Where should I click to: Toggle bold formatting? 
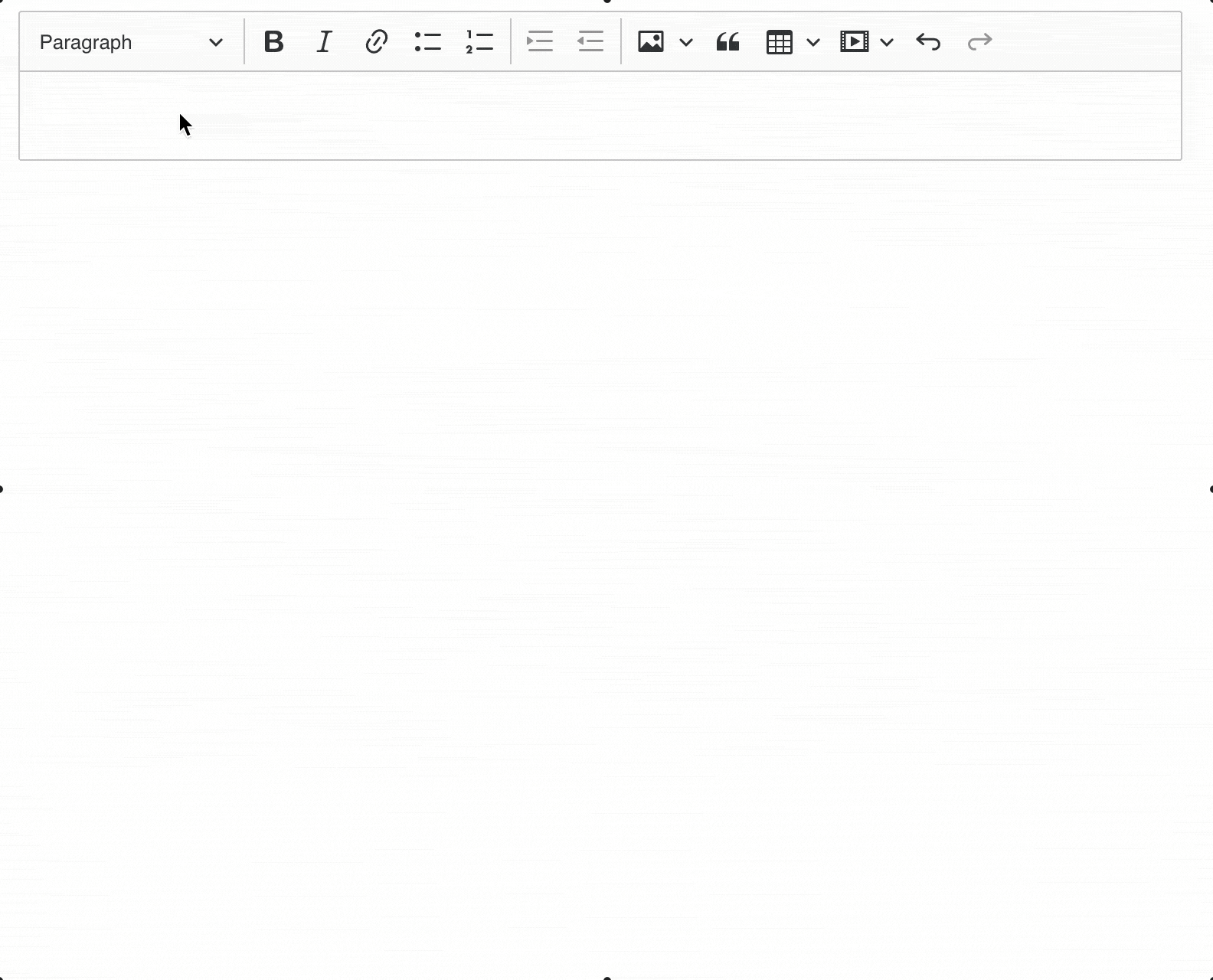pyautogui.click(x=273, y=42)
